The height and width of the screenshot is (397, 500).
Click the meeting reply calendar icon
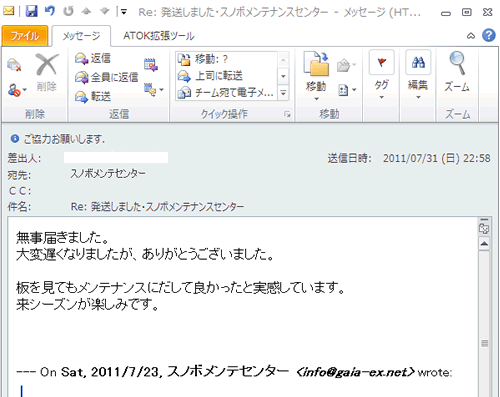[x=151, y=65]
